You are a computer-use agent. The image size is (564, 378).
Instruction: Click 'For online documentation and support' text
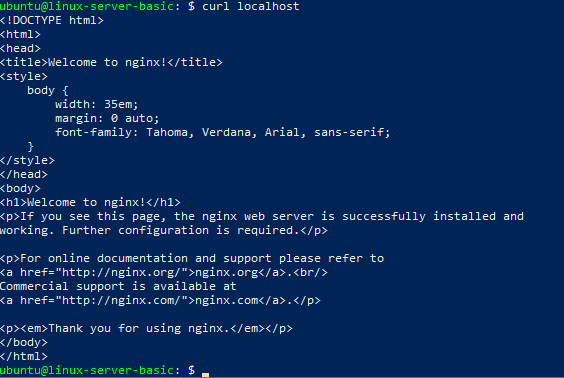pyautogui.click(x=146, y=259)
